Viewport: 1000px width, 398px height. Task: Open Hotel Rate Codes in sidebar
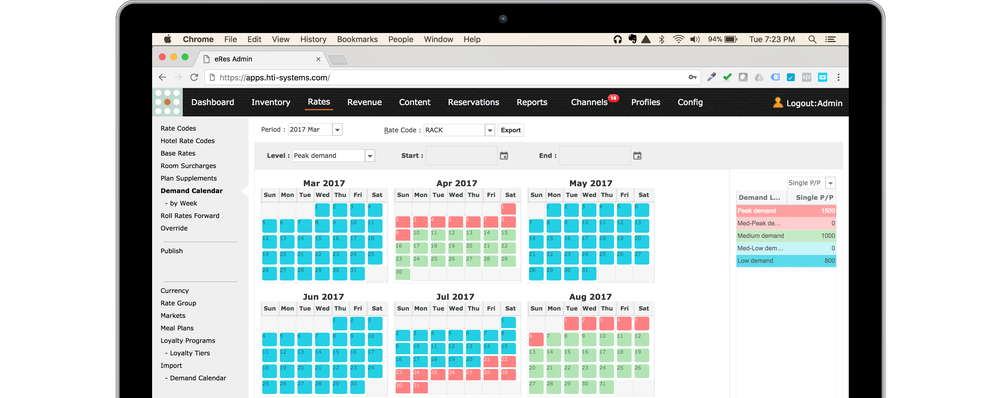(188, 141)
